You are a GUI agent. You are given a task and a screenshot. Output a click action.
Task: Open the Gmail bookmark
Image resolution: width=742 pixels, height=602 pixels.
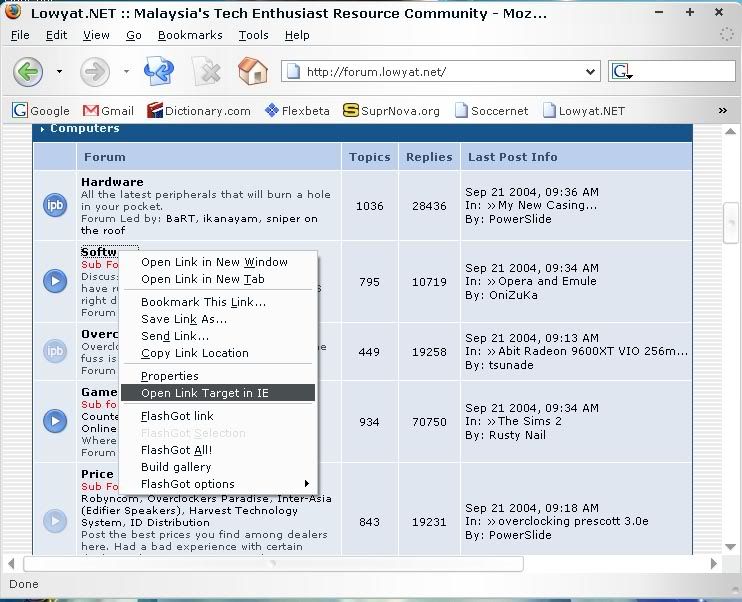(x=108, y=111)
